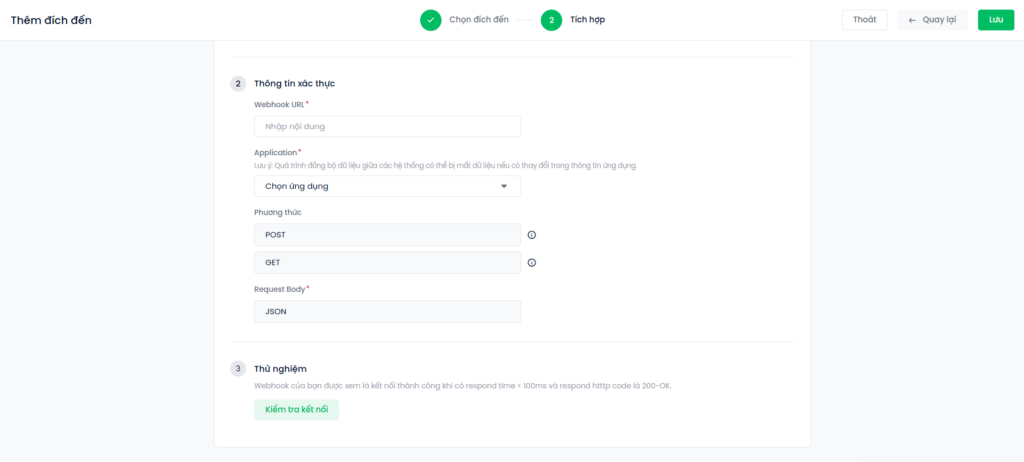Viewport: 1024px width, 462px height.
Task: Click the left arrow icon on Quay lại
Action: [912, 20]
